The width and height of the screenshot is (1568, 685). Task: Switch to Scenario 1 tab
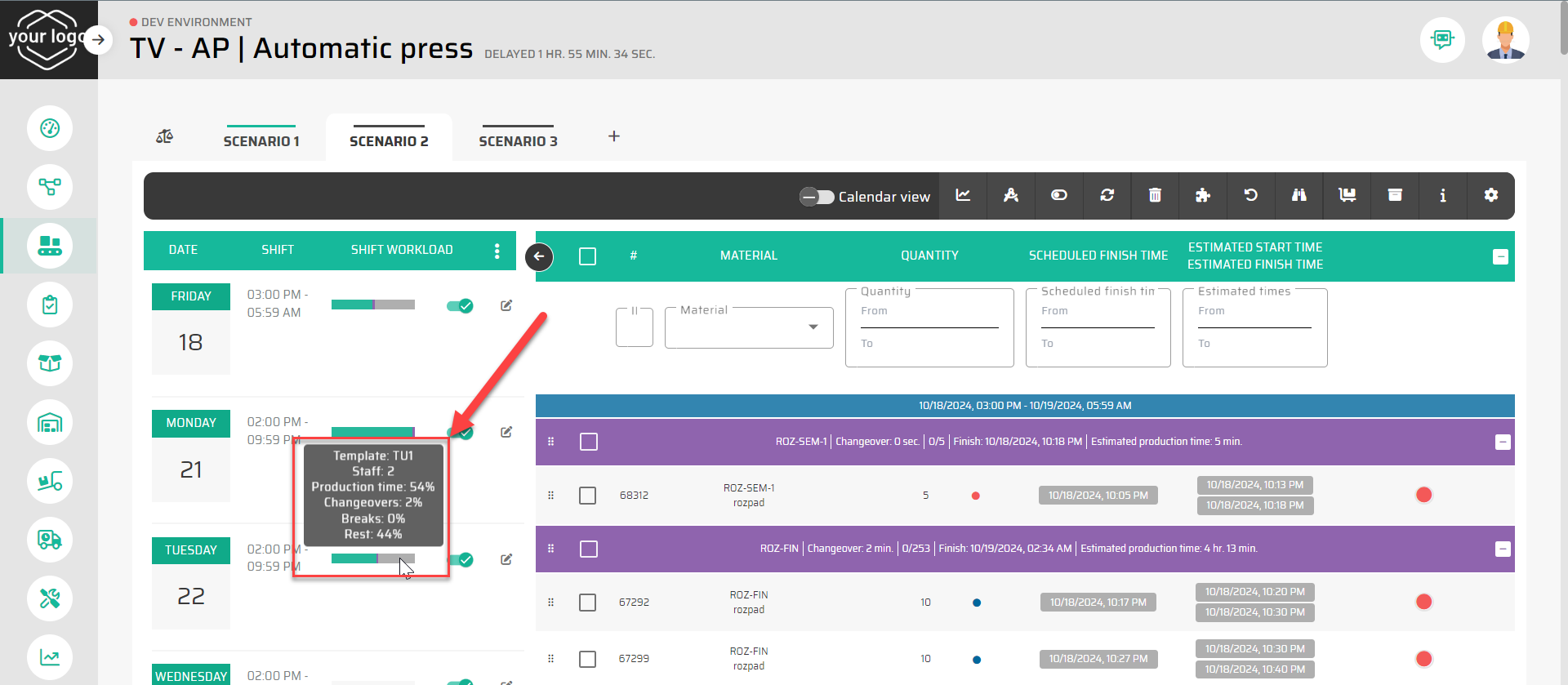click(261, 140)
